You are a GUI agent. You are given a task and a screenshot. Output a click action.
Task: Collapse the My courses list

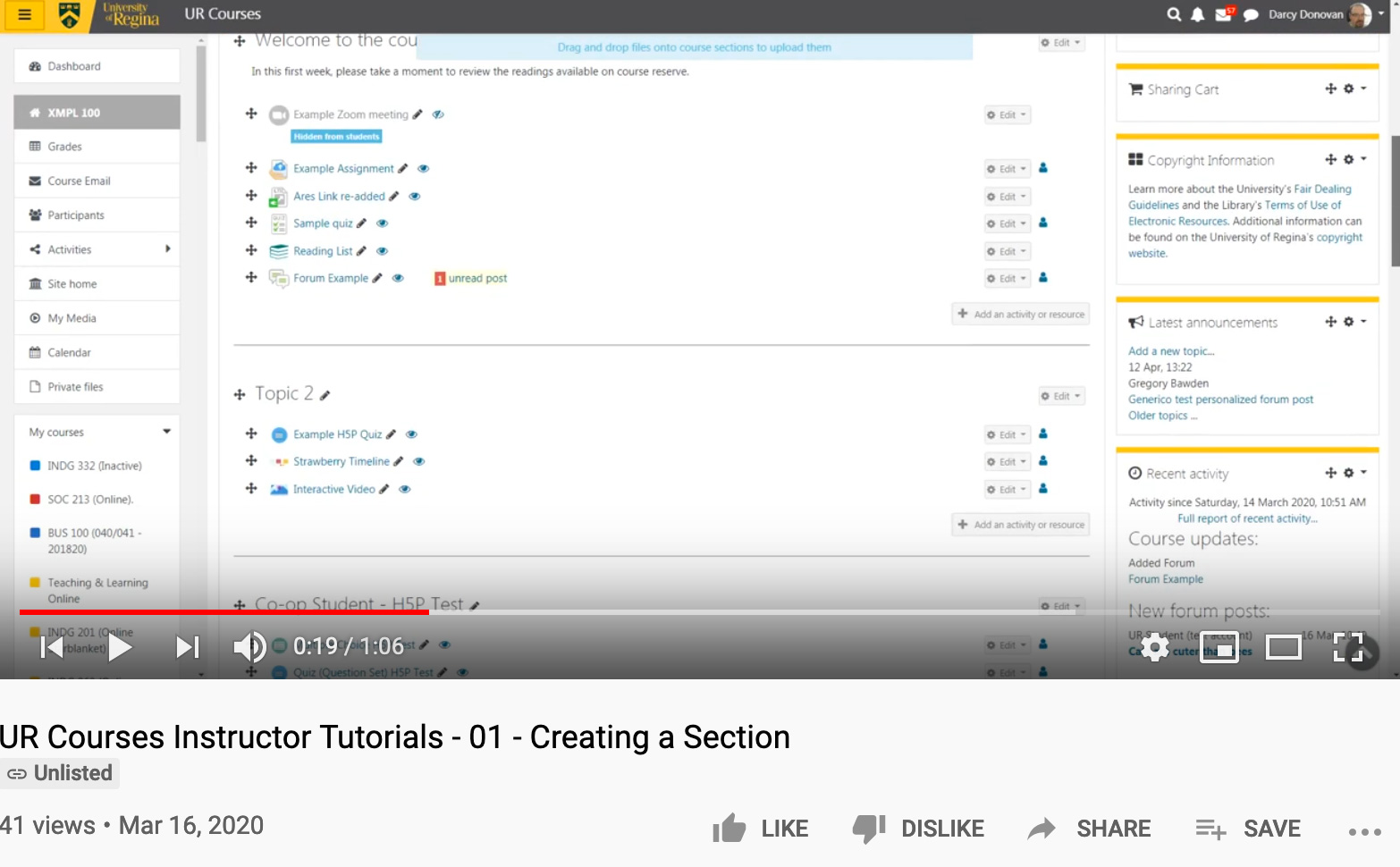[166, 432]
